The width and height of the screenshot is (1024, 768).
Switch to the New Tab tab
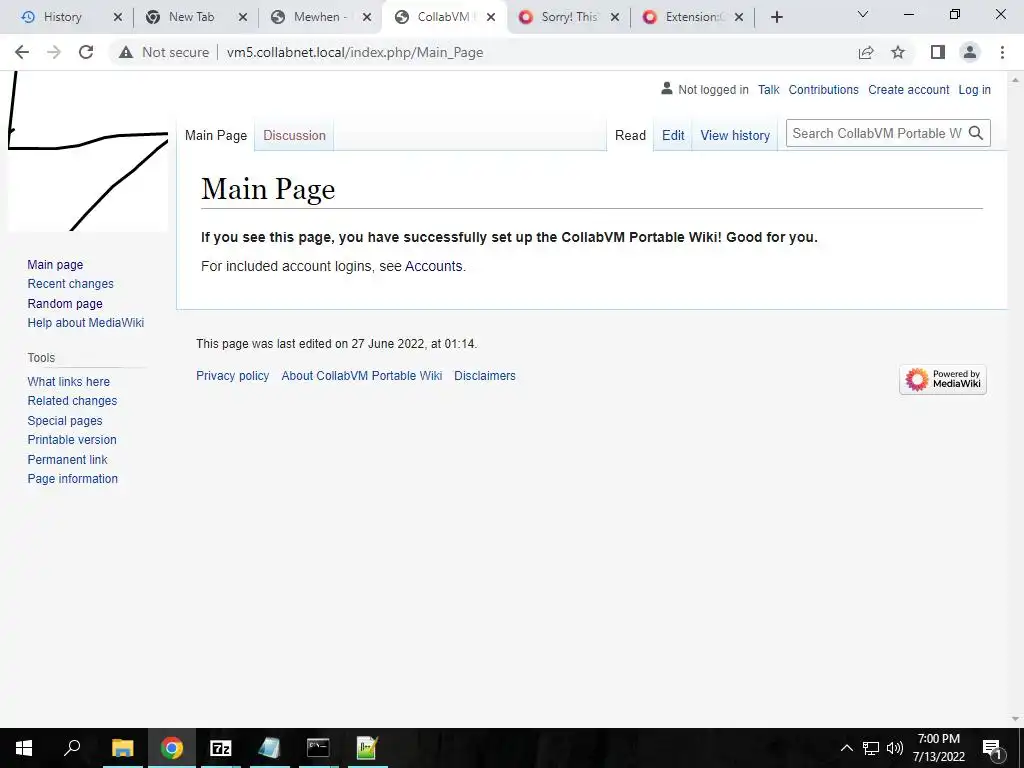pos(191,17)
